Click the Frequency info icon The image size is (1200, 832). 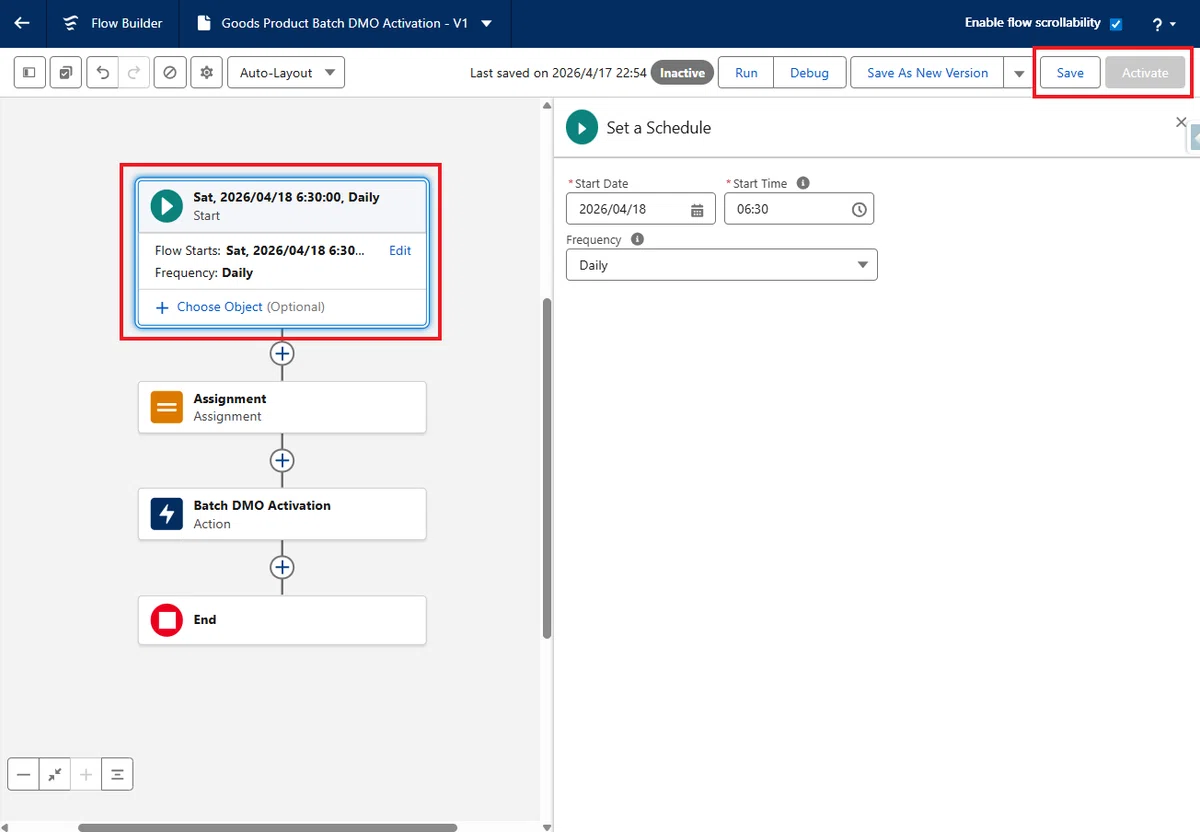pyautogui.click(x=637, y=240)
